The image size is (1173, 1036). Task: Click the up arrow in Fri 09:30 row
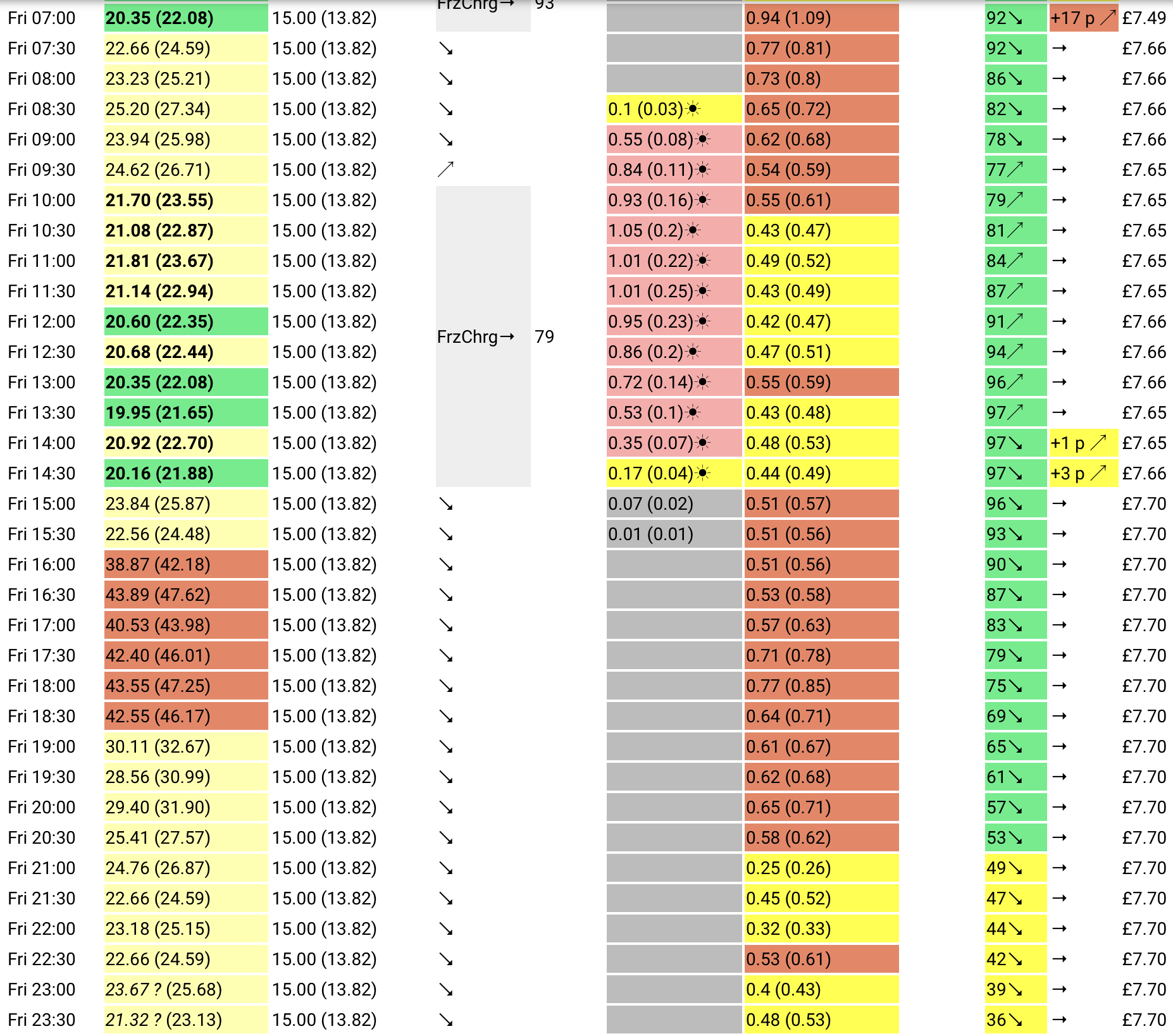tap(446, 170)
